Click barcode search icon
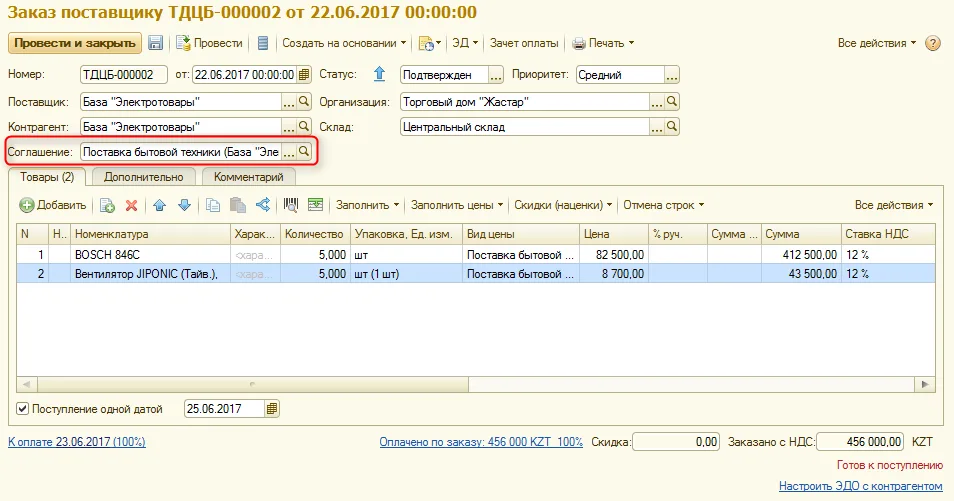This screenshot has height=501, width=954. [x=291, y=205]
